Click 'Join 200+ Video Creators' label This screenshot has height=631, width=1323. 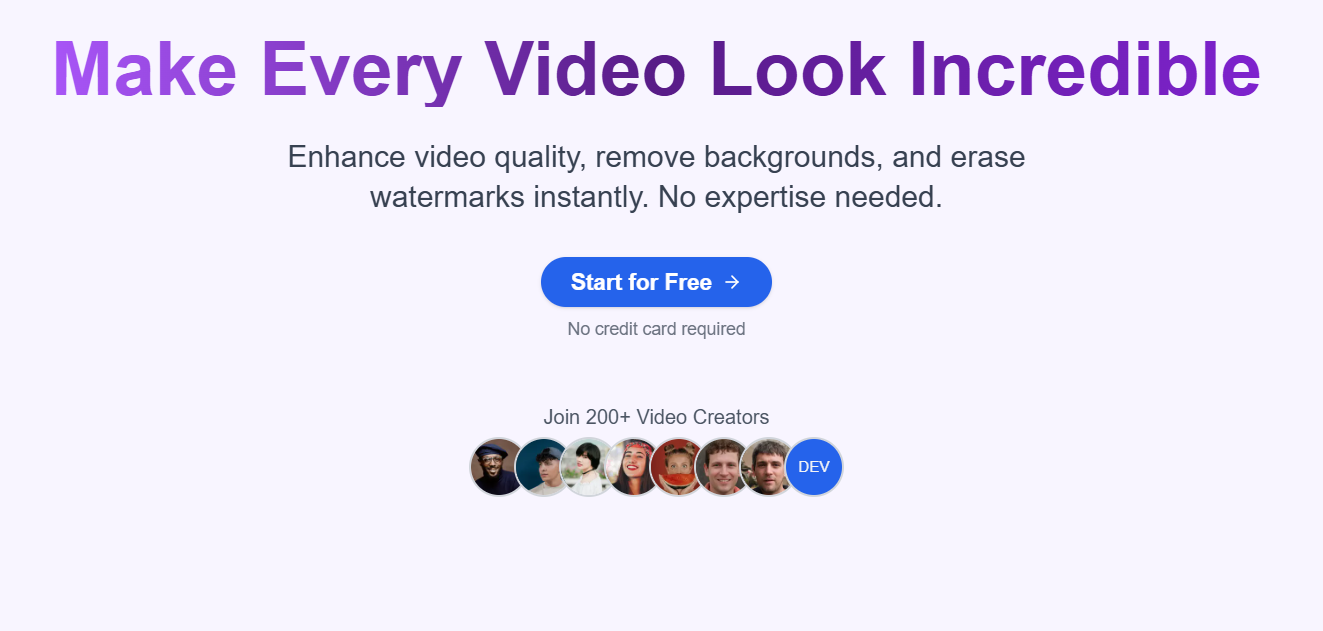656,417
